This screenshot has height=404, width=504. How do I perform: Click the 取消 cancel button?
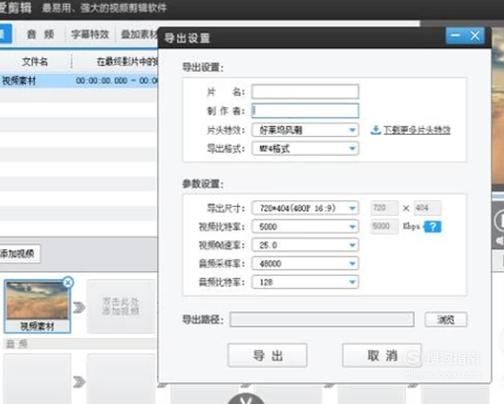click(x=382, y=355)
